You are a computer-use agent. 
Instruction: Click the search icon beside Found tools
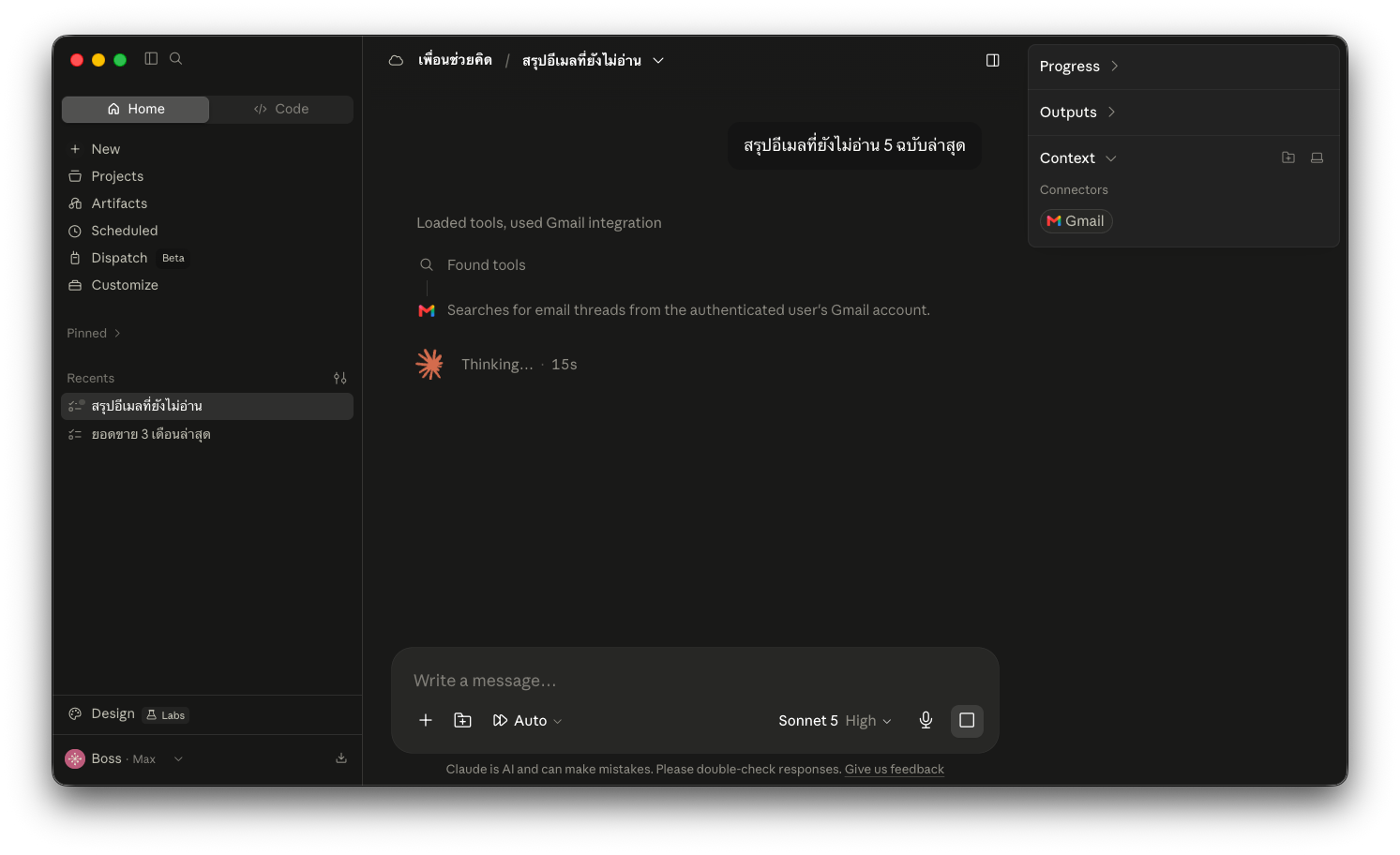click(x=427, y=265)
